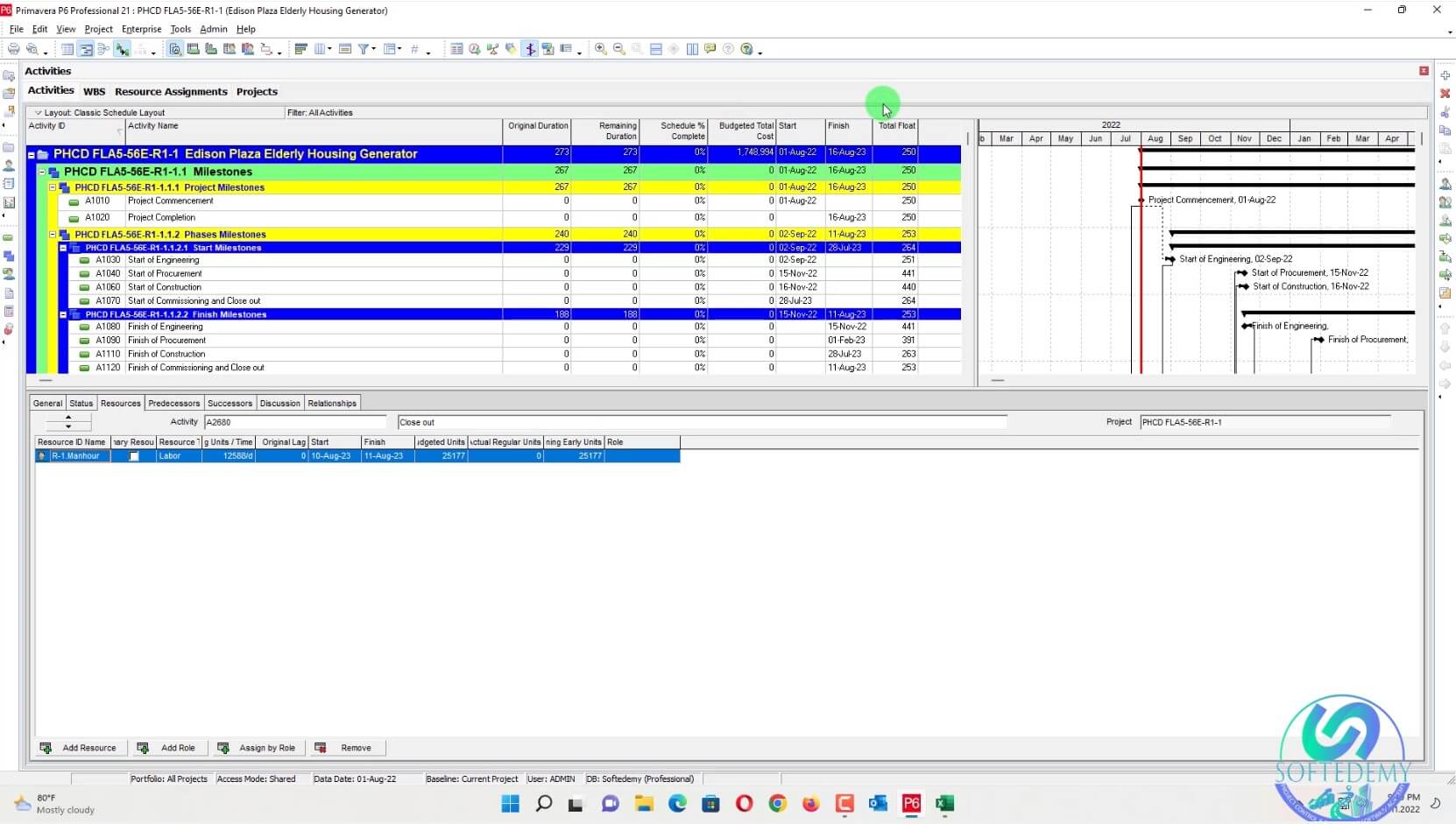Open the Filter toolbar dropdown arrow
The height and width of the screenshot is (824, 1456).
374,50
